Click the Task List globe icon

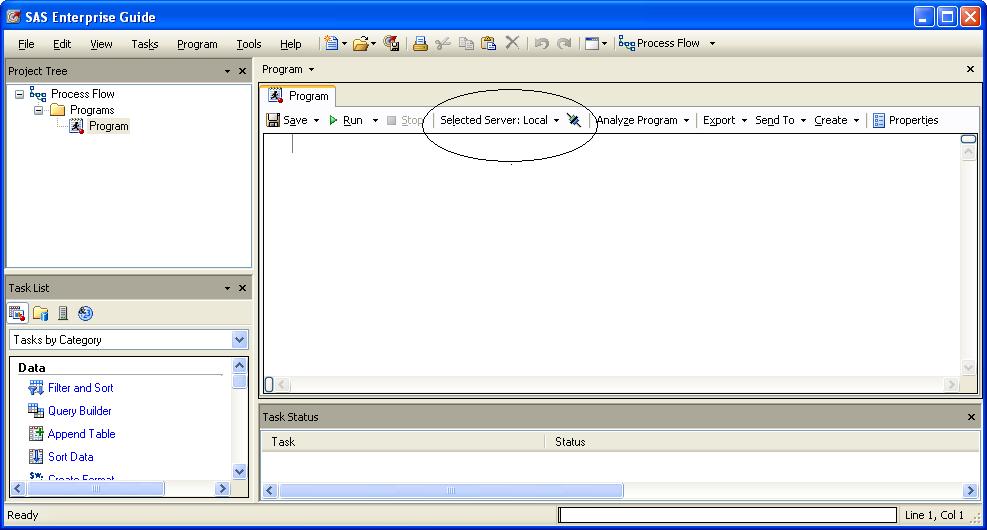coord(85,313)
